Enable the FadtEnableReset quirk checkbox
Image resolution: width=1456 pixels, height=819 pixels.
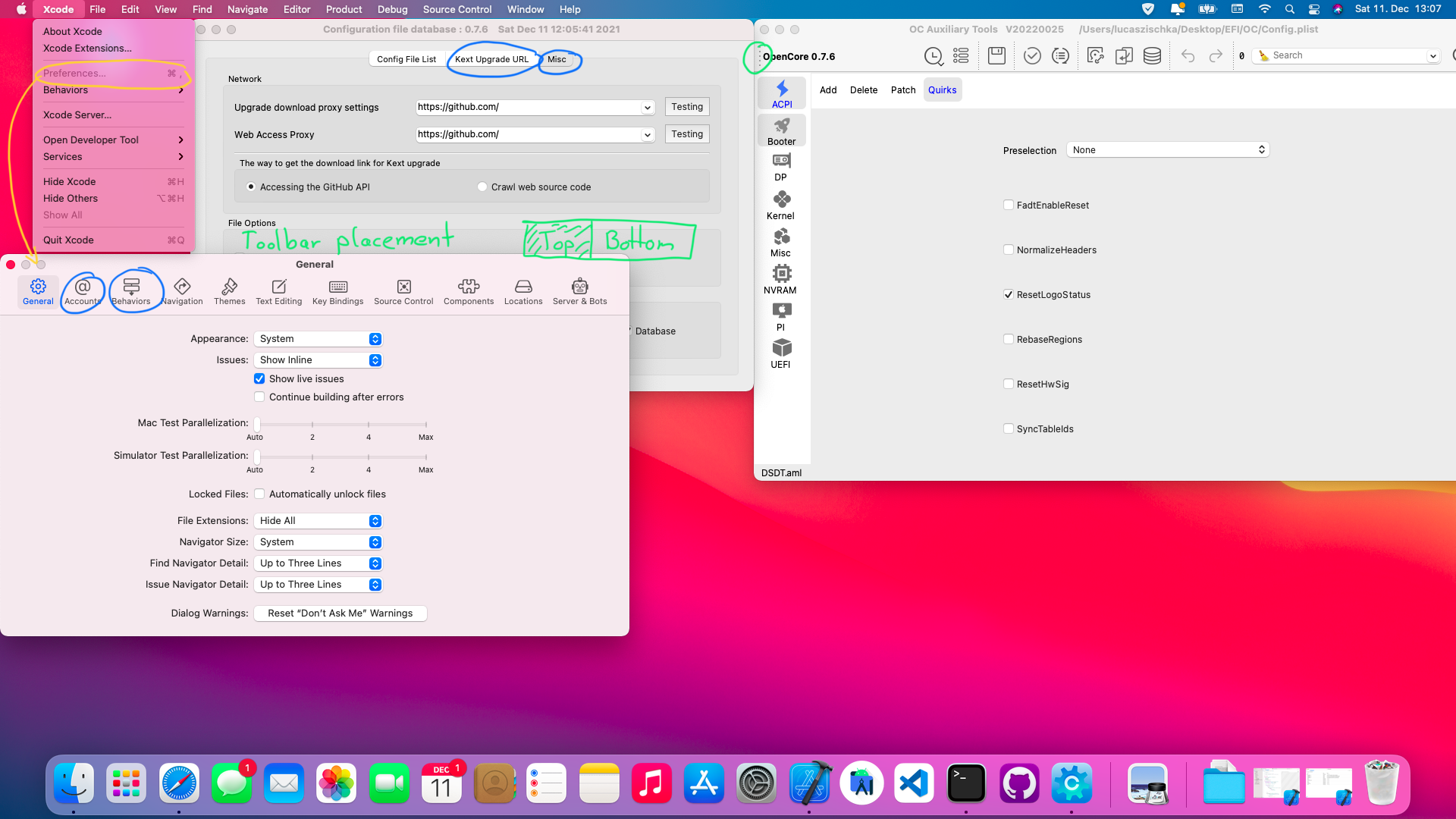click(1009, 205)
